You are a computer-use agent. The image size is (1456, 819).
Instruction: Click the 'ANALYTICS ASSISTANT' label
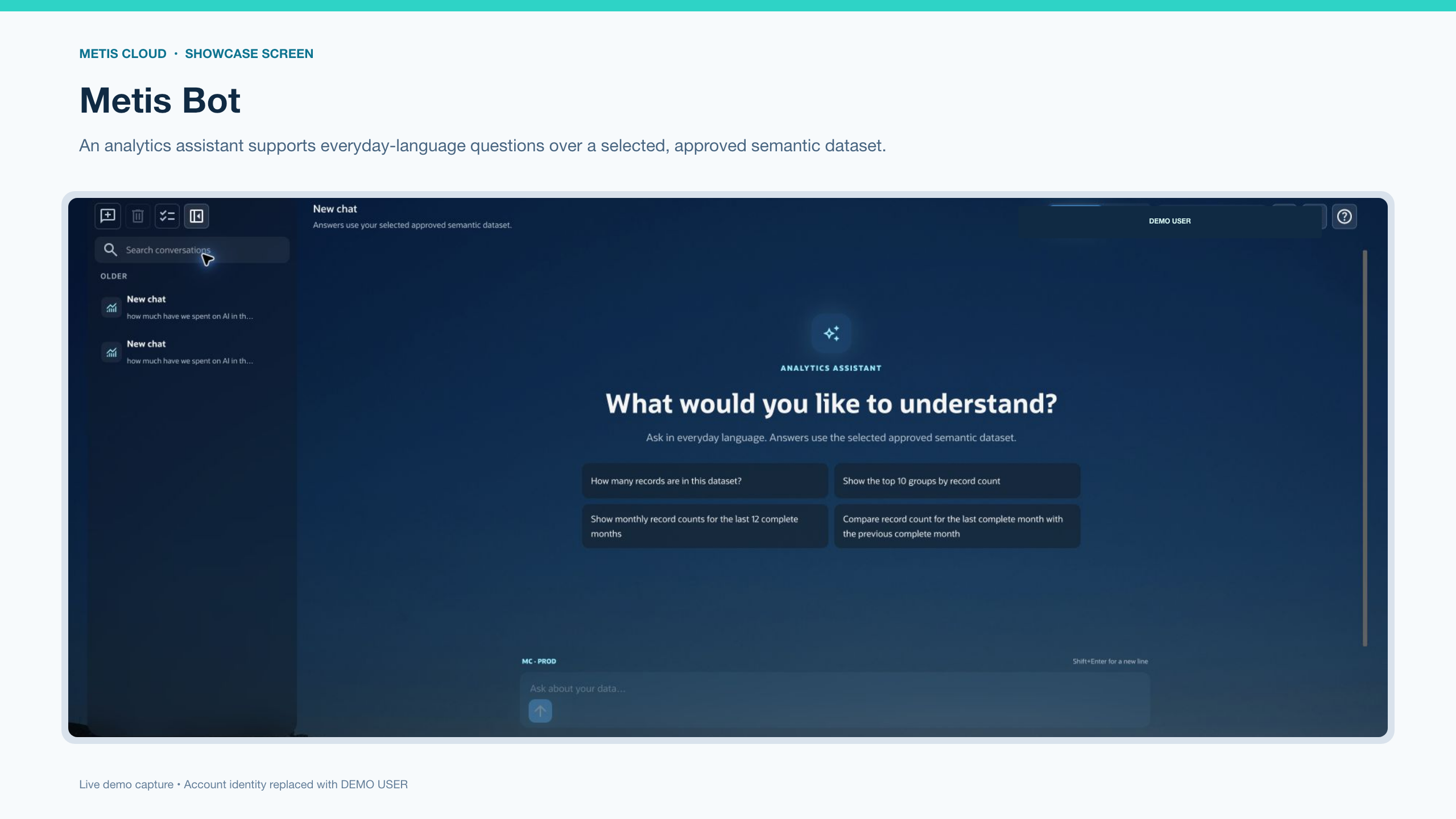coord(831,369)
